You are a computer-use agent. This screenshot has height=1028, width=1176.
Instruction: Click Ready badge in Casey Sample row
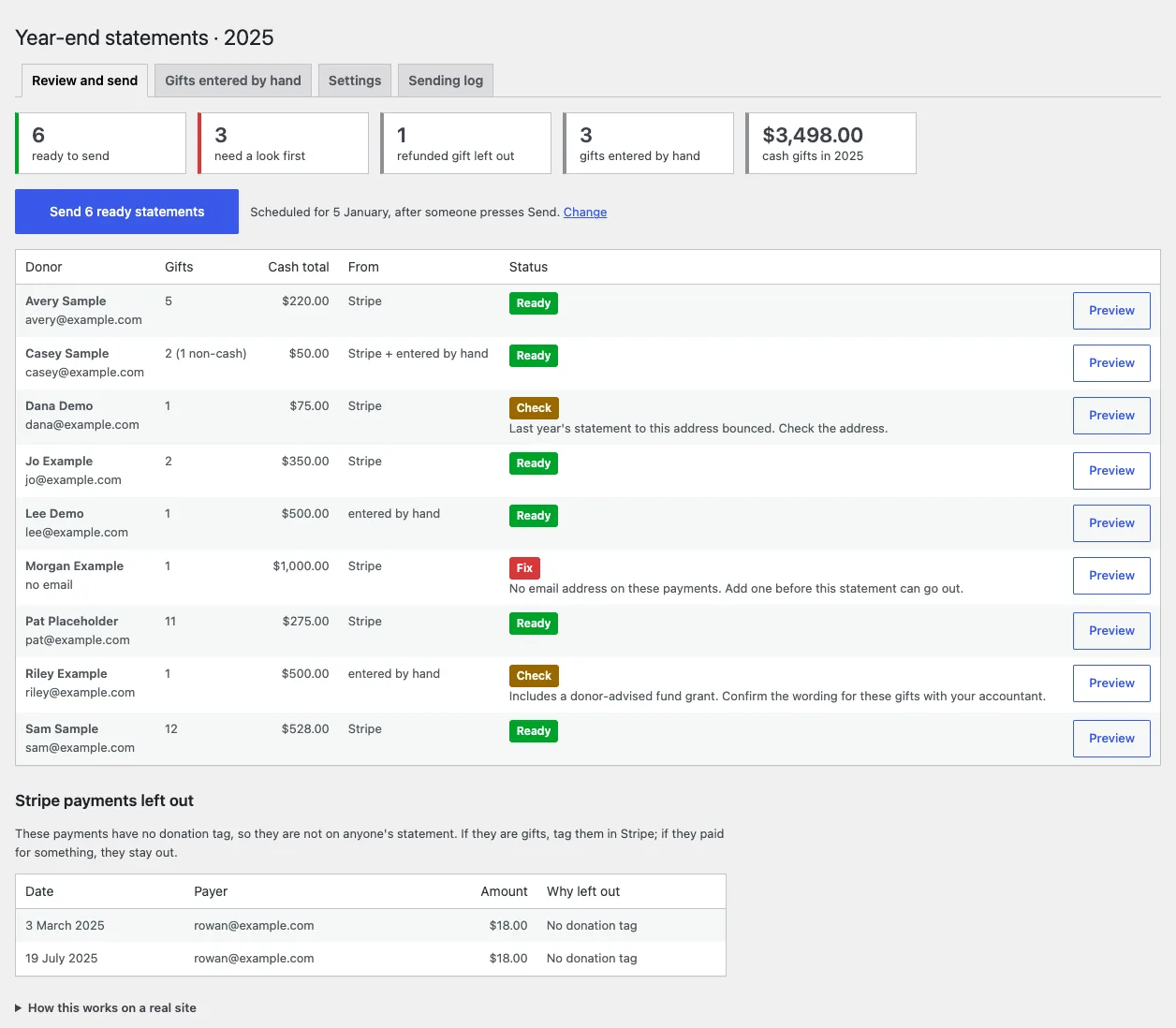pyautogui.click(x=534, y=356)
